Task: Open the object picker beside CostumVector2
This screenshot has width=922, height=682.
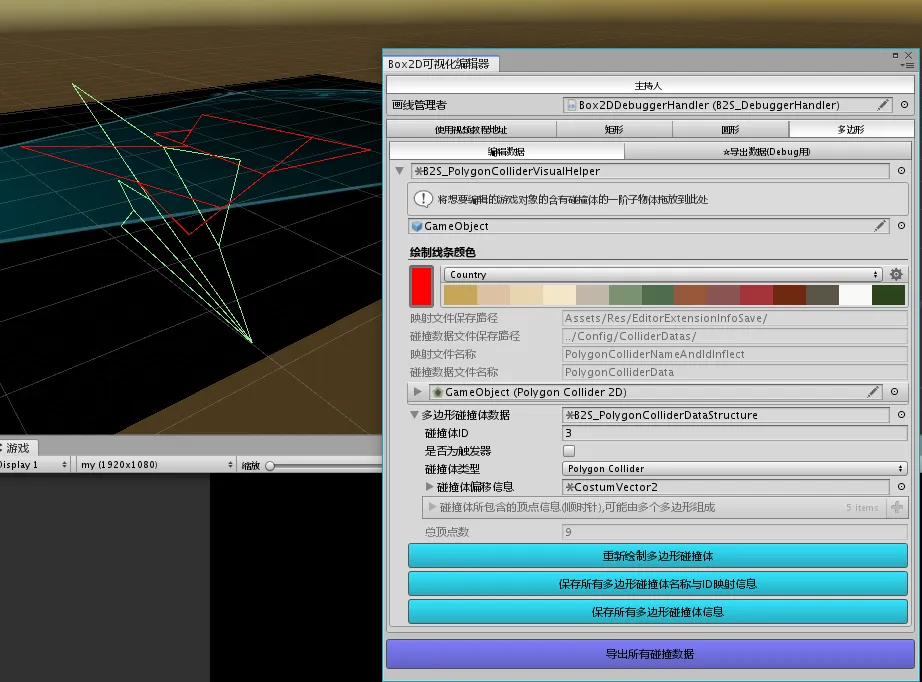Action: pyautogui.click(x=901, y=487)
